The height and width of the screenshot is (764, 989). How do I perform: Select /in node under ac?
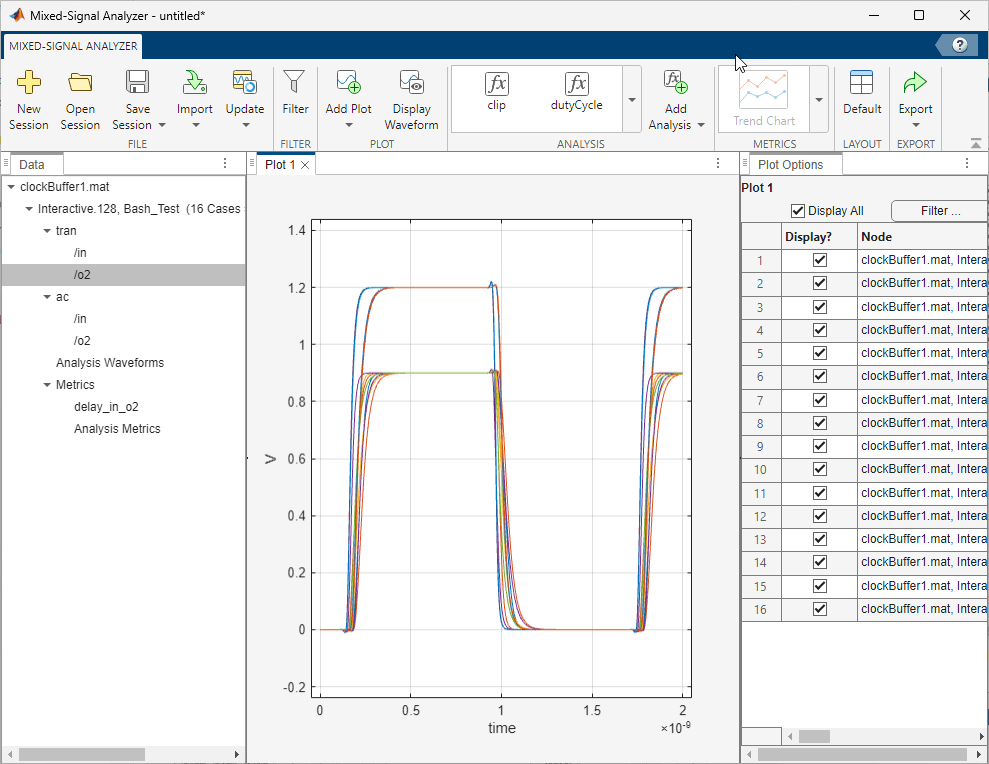[x=80, y=319]
